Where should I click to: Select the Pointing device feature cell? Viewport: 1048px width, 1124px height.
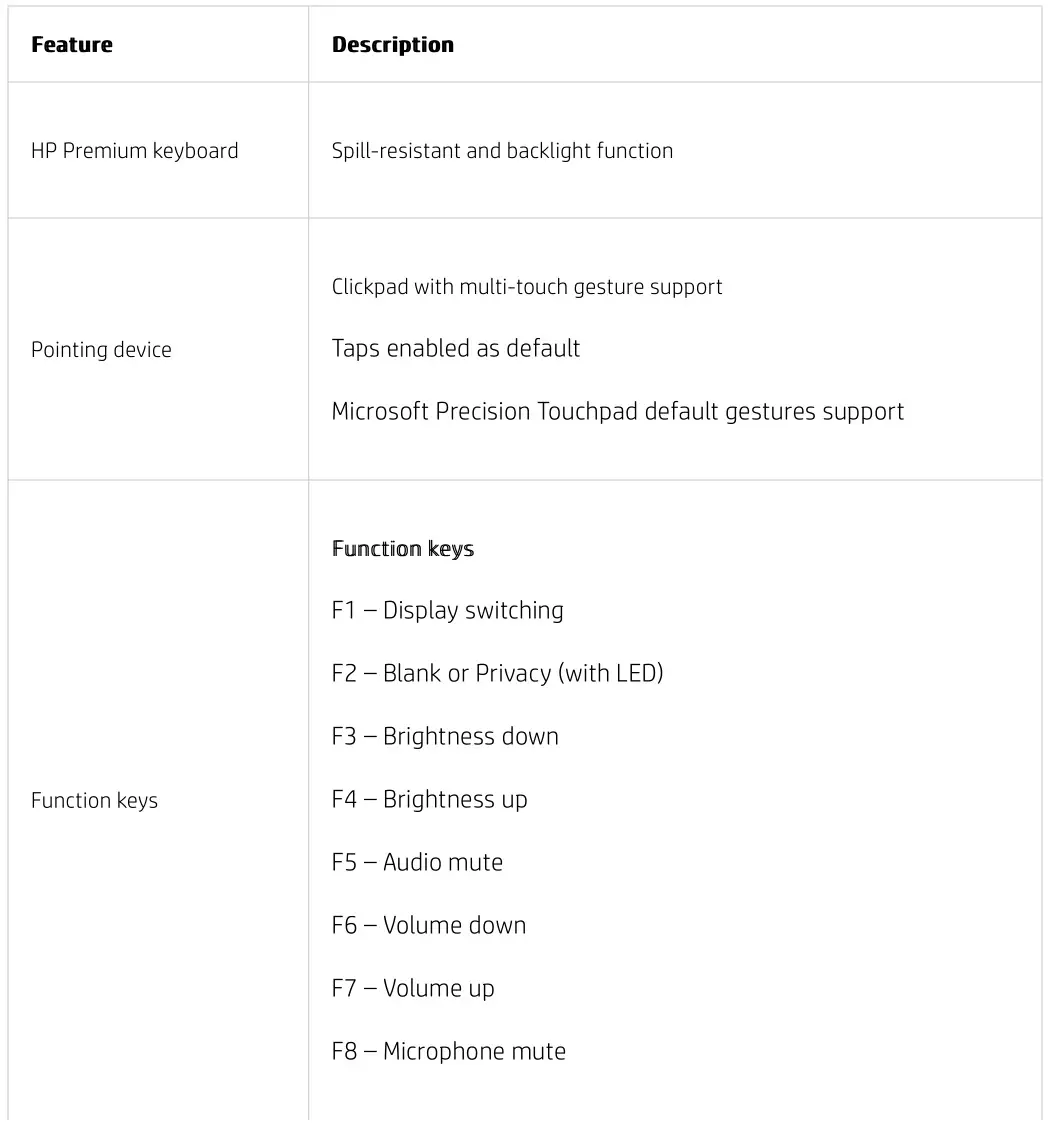pos(101,350)
